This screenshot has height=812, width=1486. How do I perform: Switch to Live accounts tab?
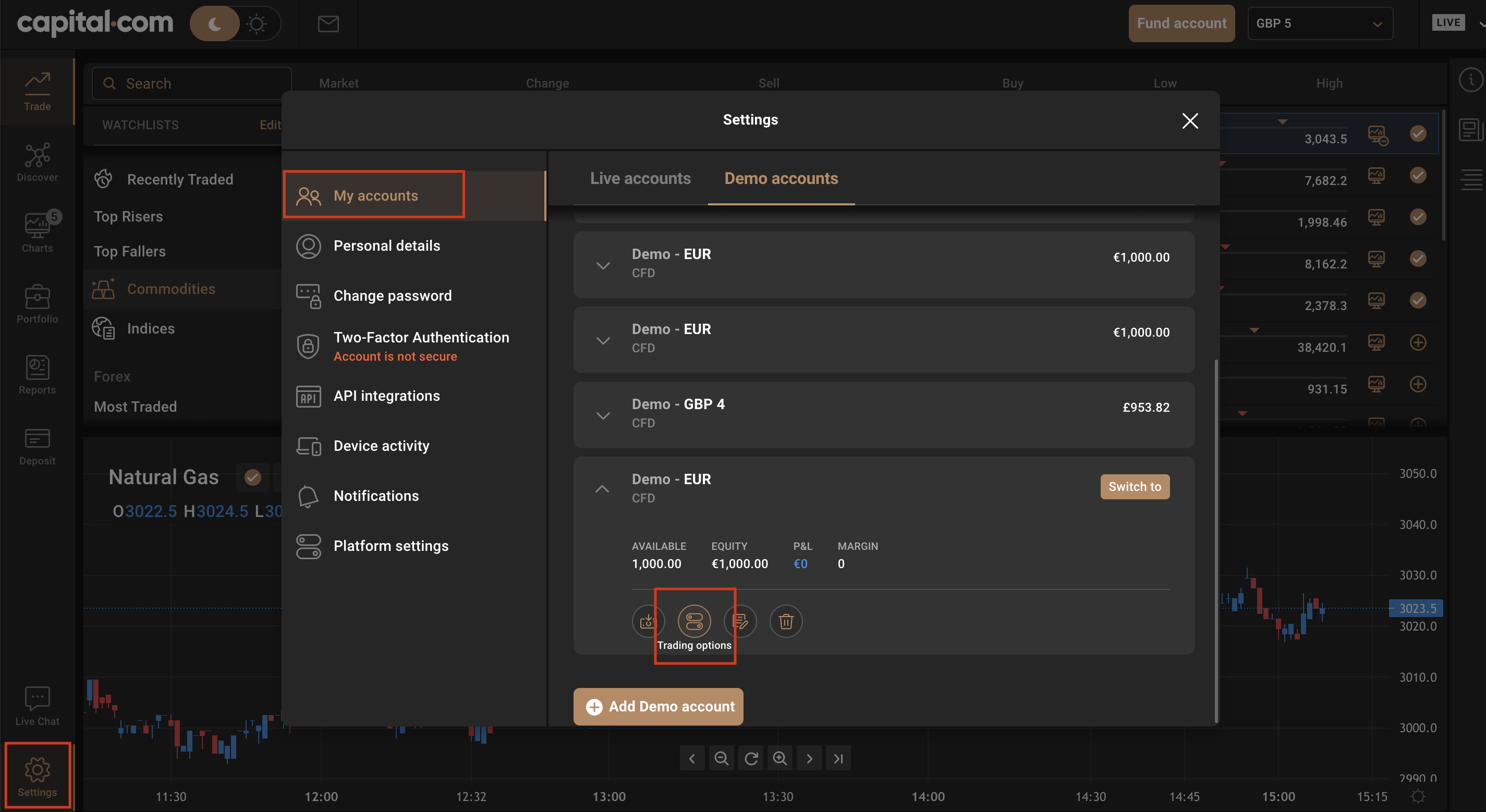coord(640,178)
